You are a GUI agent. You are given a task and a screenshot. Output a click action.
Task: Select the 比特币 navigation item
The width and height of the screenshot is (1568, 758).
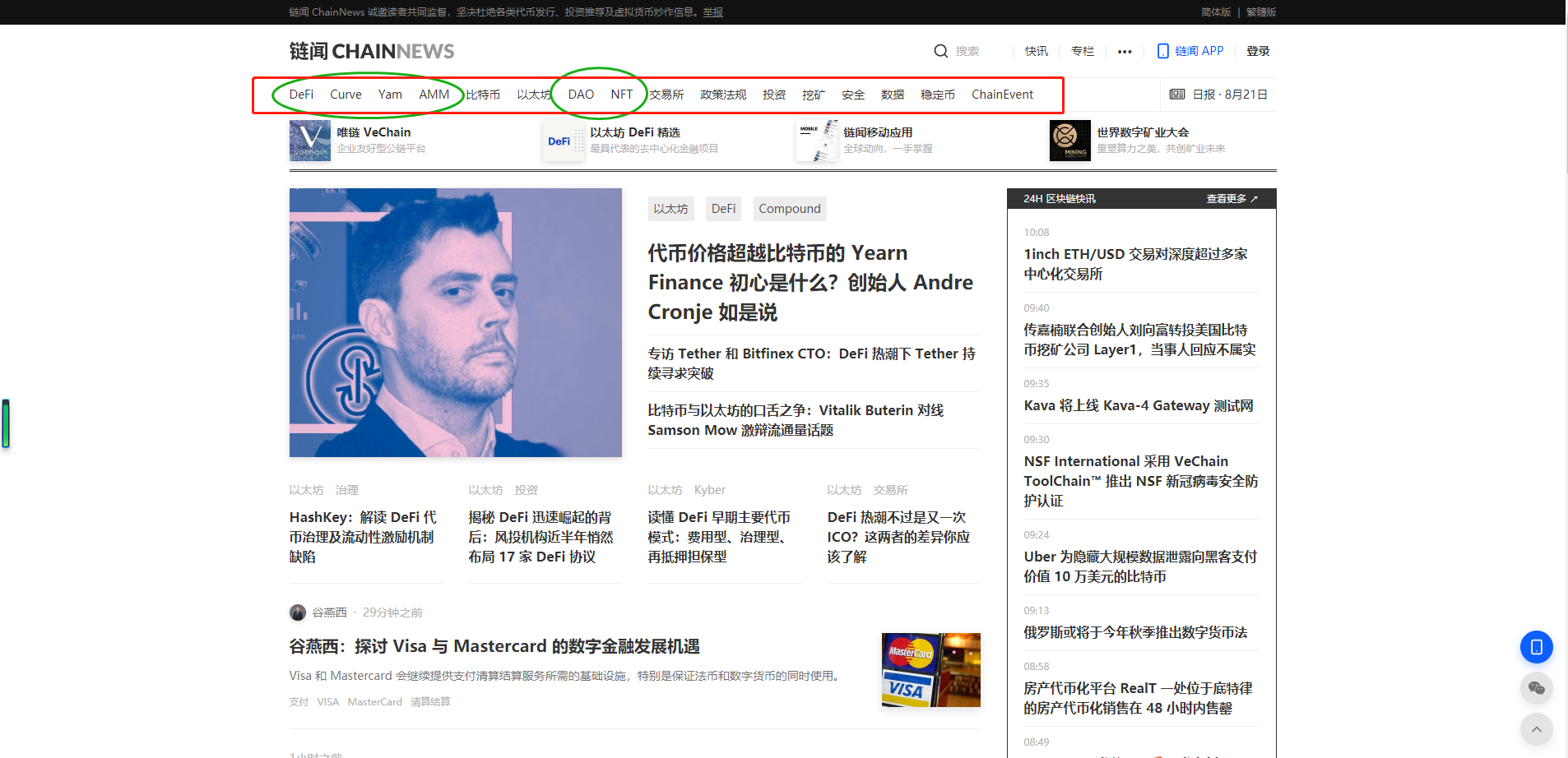pos(483,95)
